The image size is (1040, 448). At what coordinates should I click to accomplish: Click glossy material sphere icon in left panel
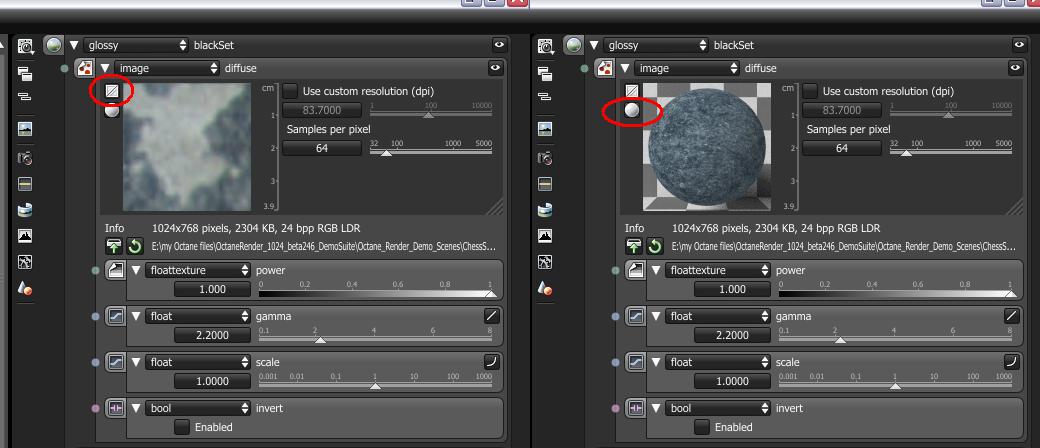[x=54, y=45]
